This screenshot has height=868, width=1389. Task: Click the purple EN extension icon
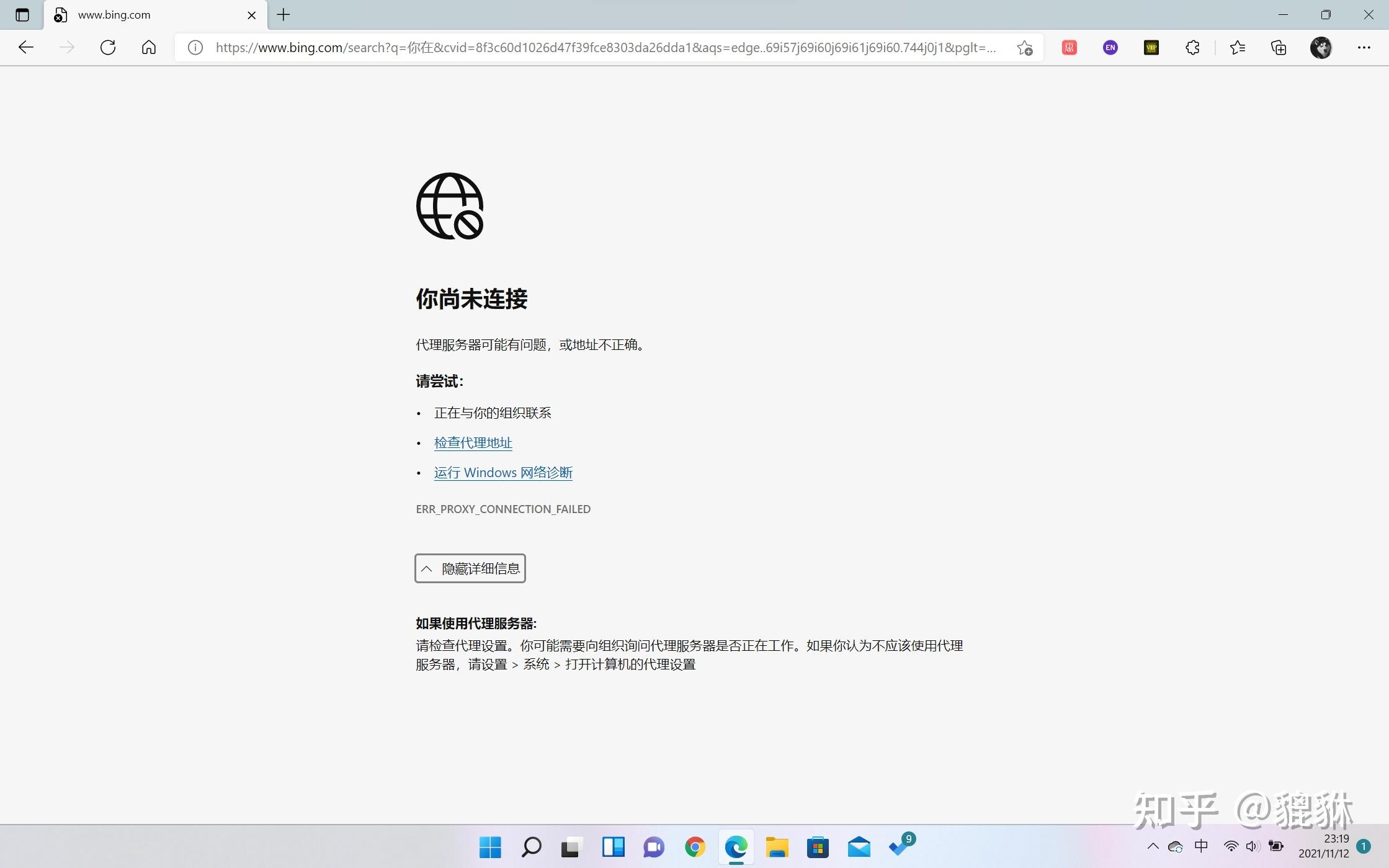point(1110,47)
